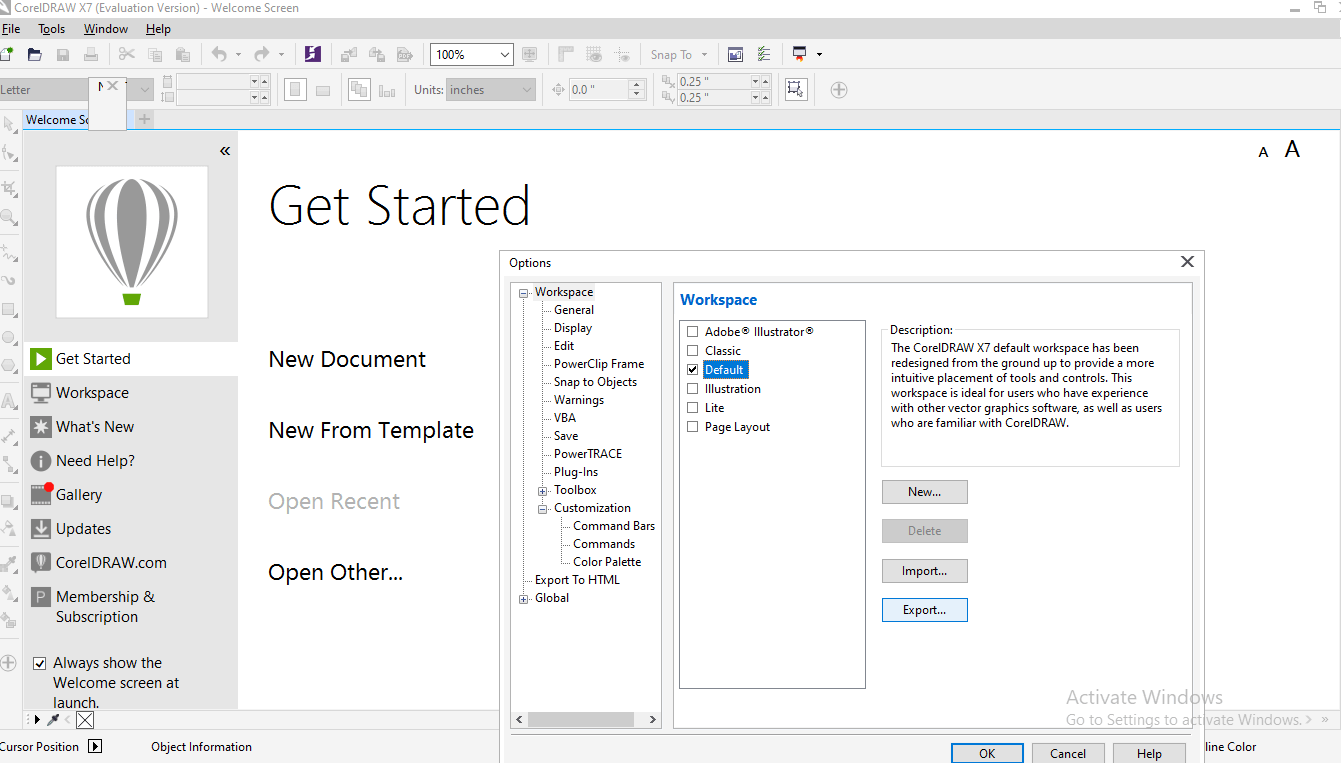Image resolution: width=1341 pixels, height=763 pixels.
Task: Select Export To HTML in options tree
Action: tap(577, 580)
